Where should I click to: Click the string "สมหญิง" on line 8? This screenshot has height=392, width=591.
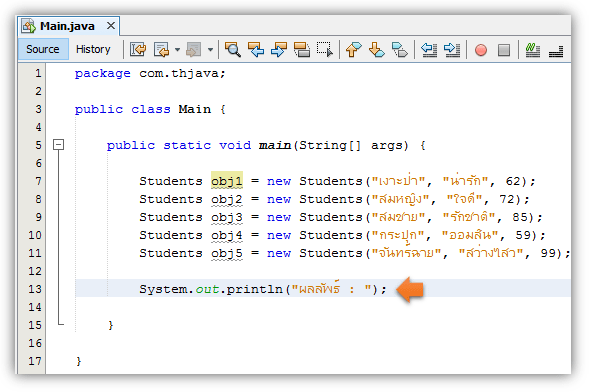[x=401, y=199]
